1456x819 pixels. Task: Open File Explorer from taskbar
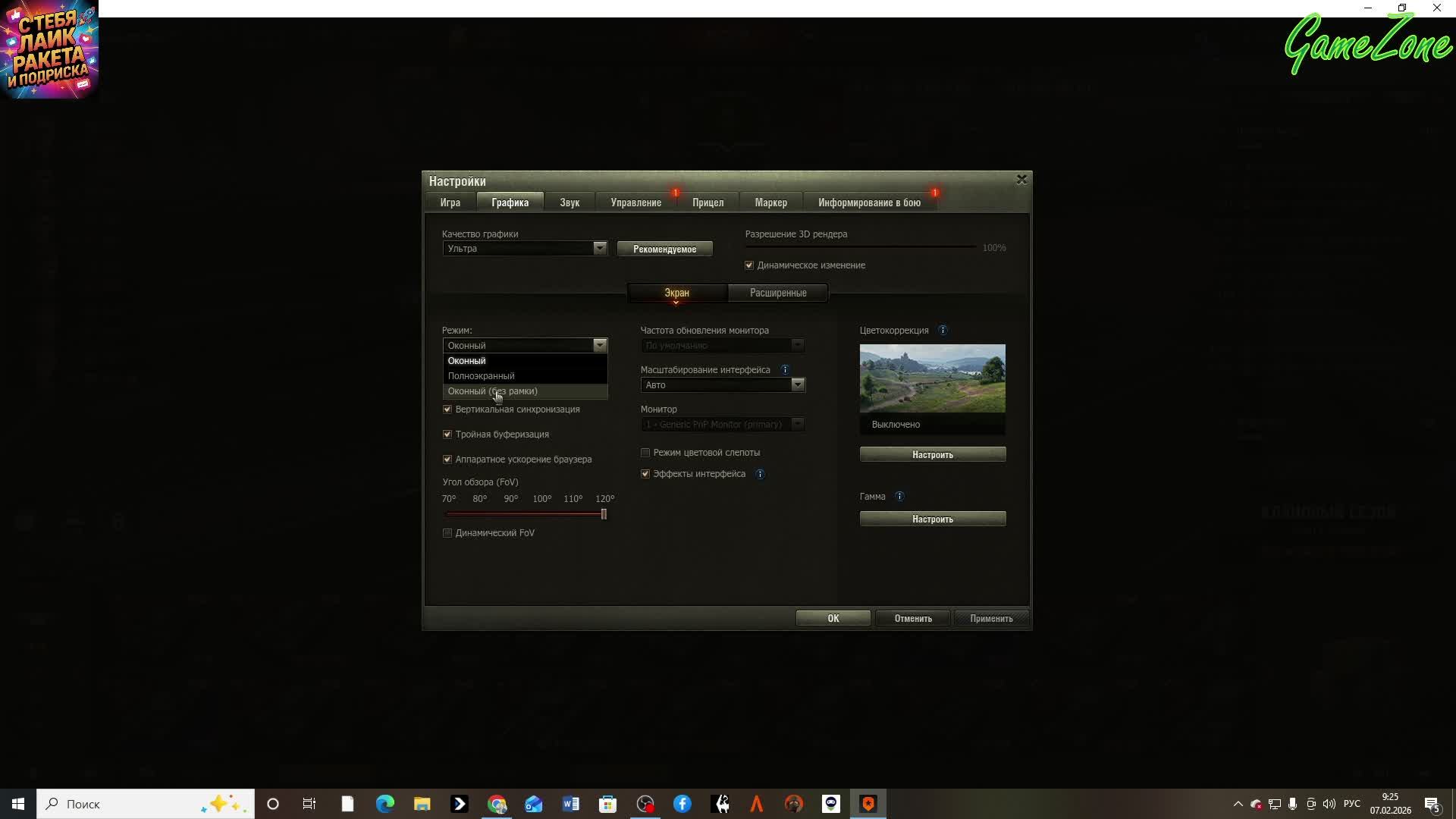[x=422, y=804]
